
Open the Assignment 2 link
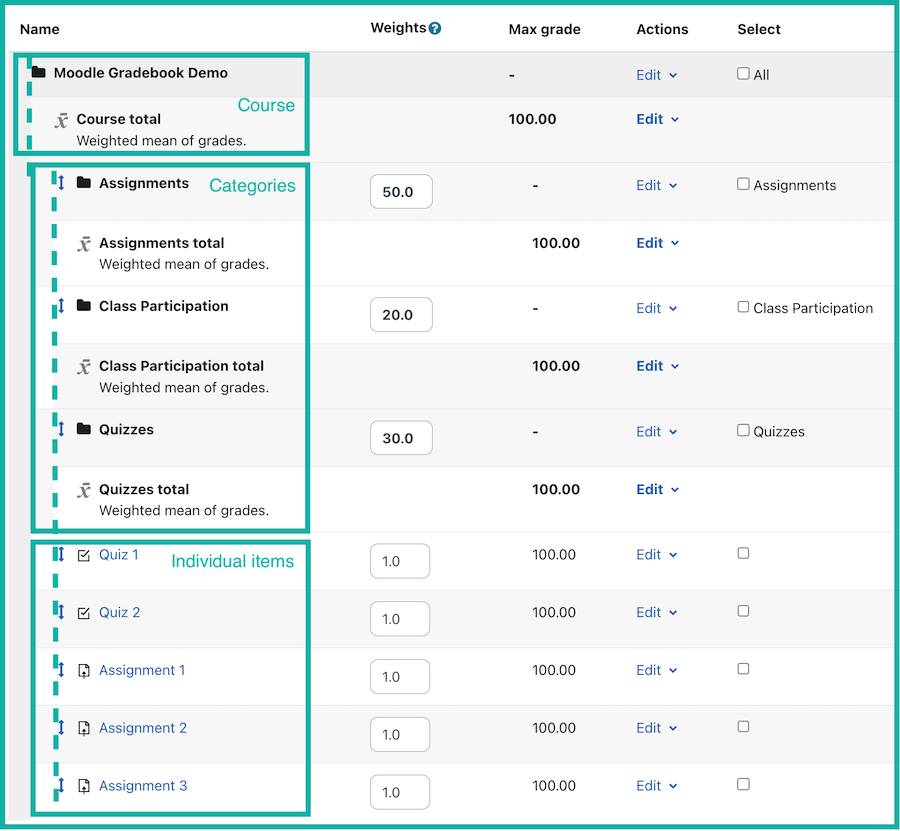pos(143,728)
